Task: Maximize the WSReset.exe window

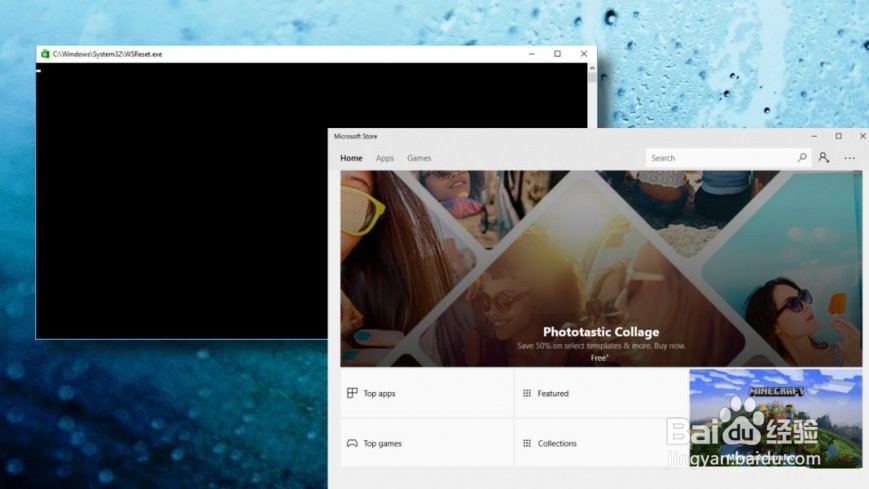Action: click(558, 54)
